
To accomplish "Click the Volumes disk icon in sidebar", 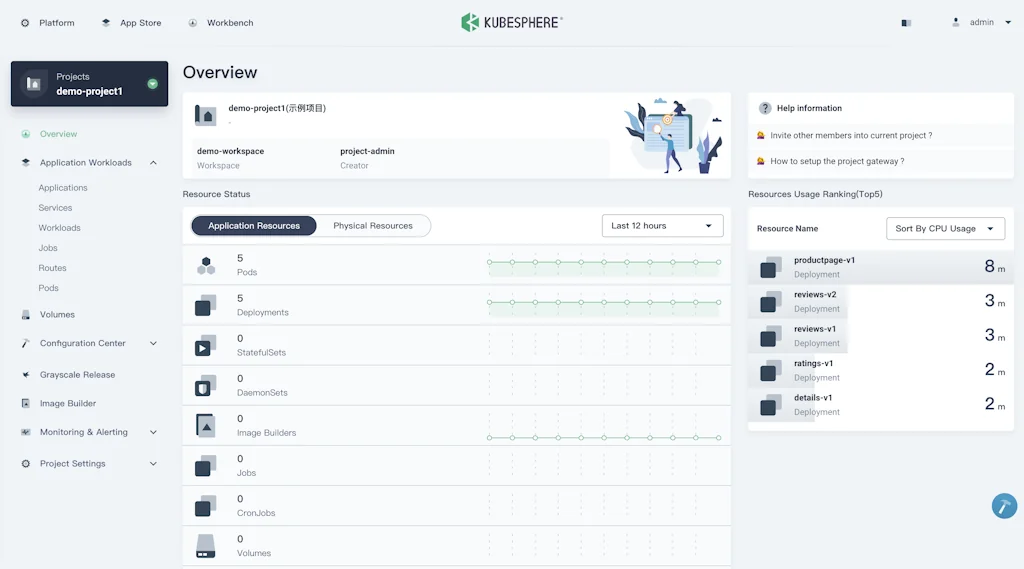I will click(26, 315).
